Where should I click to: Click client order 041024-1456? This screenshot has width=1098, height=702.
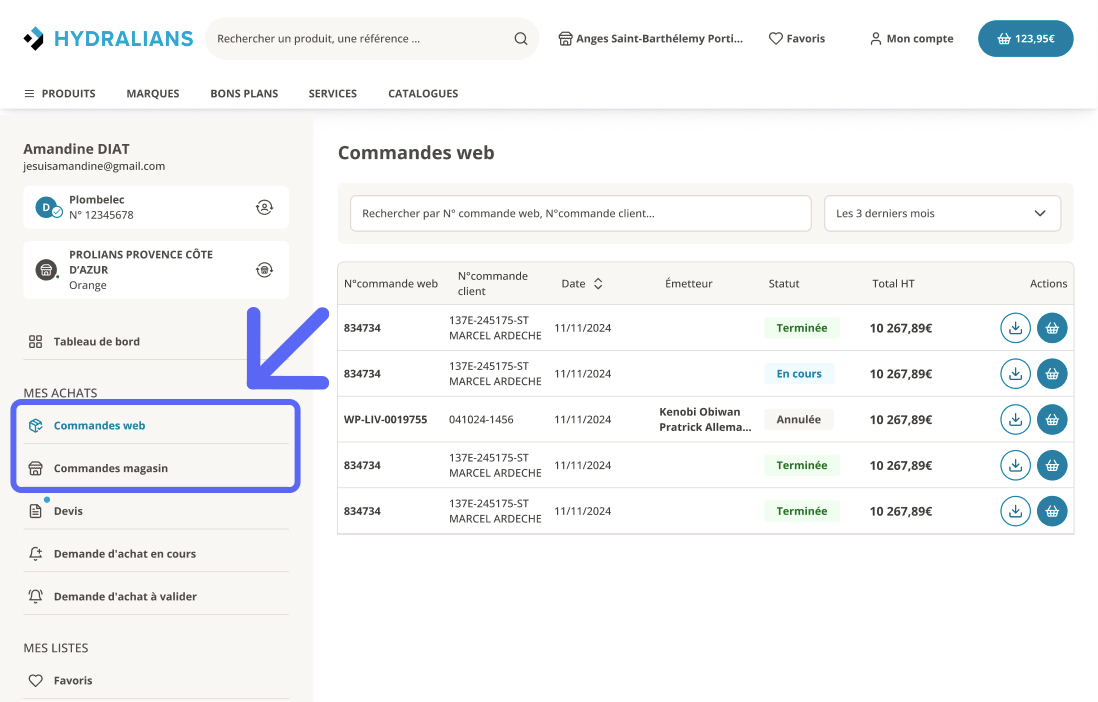click(481, 420)
